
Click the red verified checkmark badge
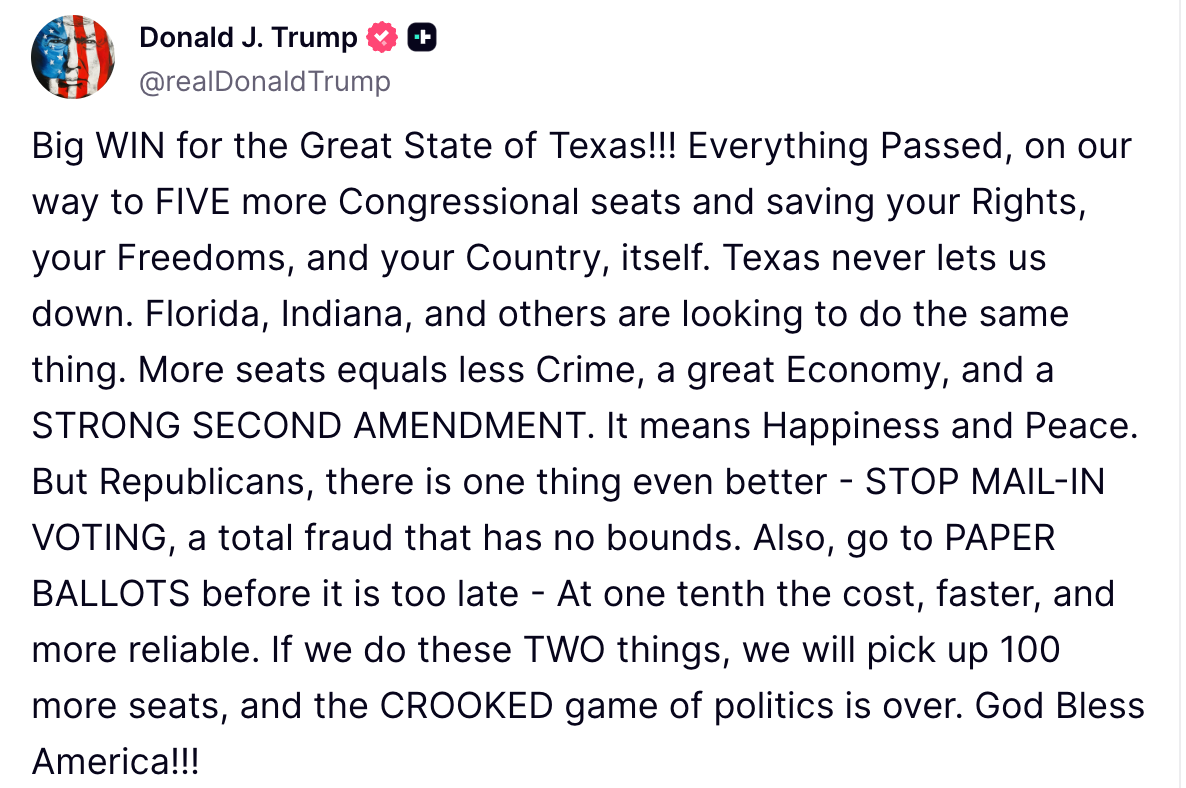[383, 38]
